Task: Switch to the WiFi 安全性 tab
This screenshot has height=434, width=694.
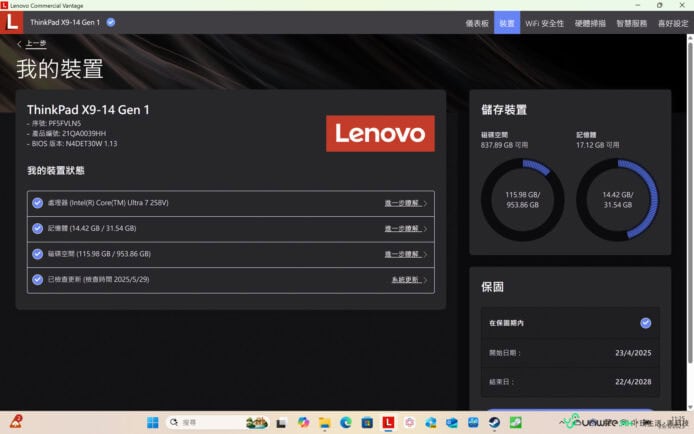Action: coord(544,23)
